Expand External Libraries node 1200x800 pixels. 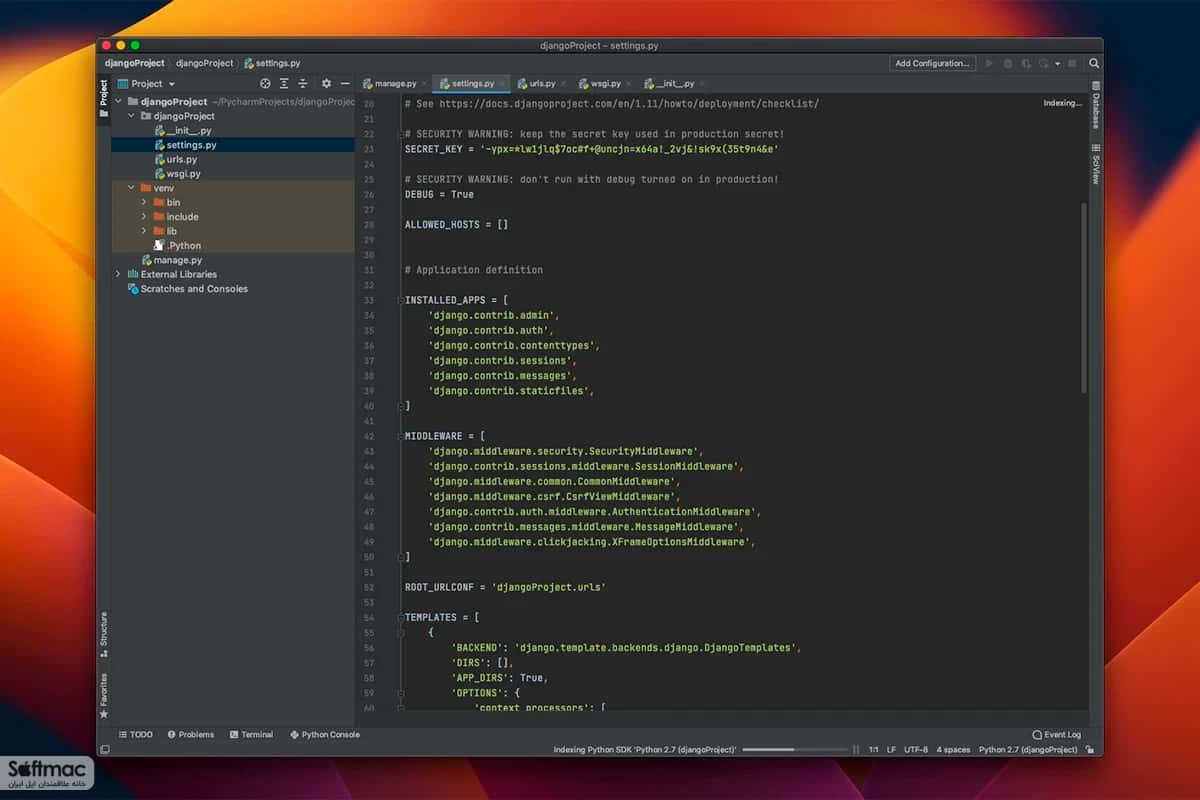coord(119,274)
